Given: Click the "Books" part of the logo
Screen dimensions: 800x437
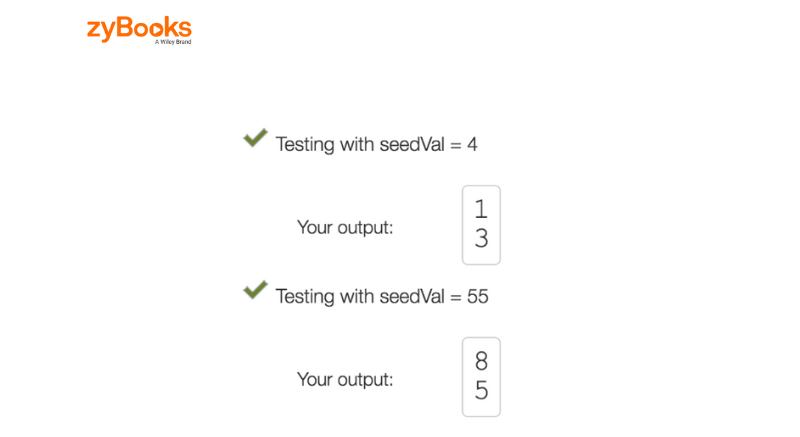Looking at the screenshot, I should (155, 28).
